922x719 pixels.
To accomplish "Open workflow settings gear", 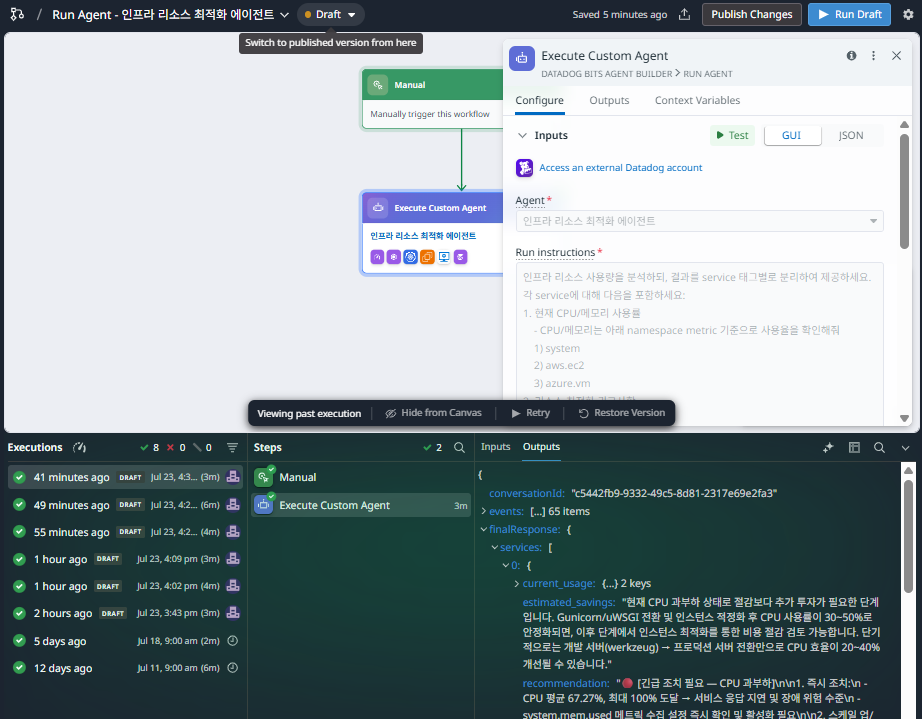I will [x=908, y=14].
